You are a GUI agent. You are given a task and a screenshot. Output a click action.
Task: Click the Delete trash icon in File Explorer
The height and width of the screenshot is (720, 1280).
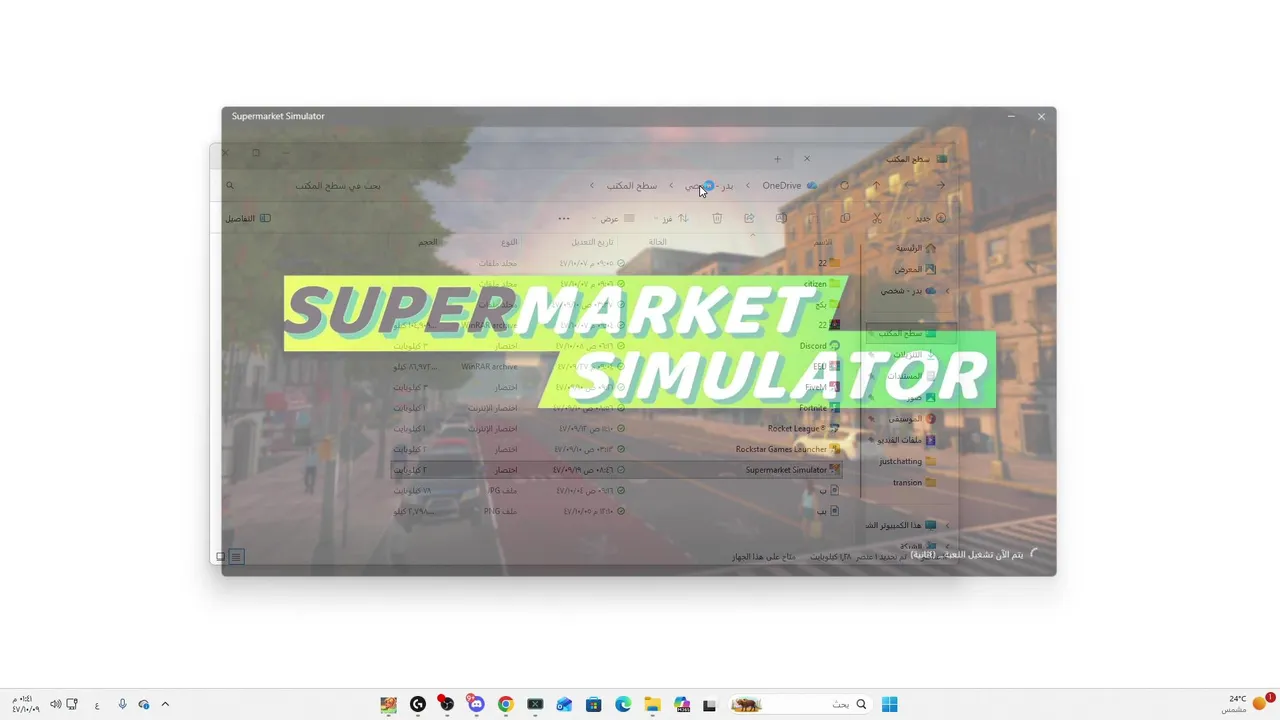(717, 218)
